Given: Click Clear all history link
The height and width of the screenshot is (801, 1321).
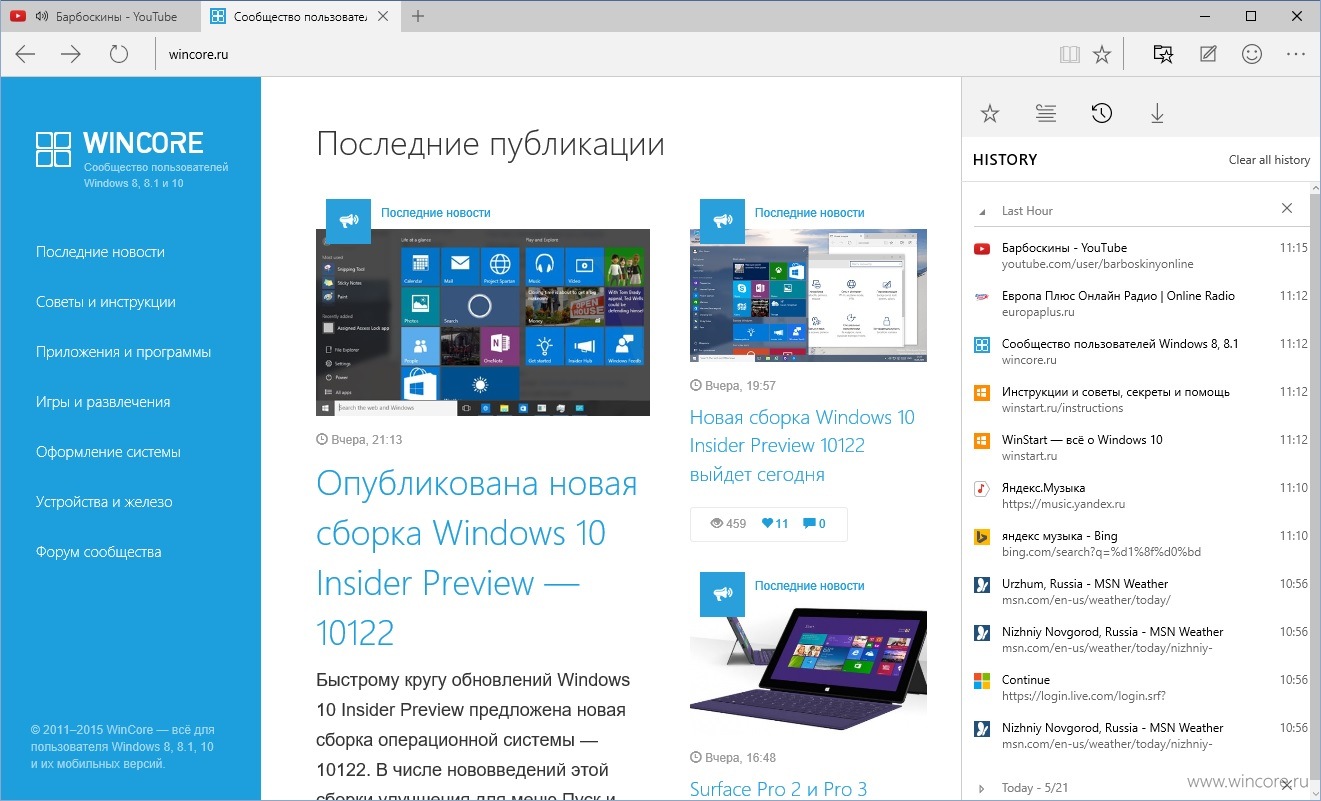Looking at the screenshot, I should pyautogui.click(x=1269, y=160).
